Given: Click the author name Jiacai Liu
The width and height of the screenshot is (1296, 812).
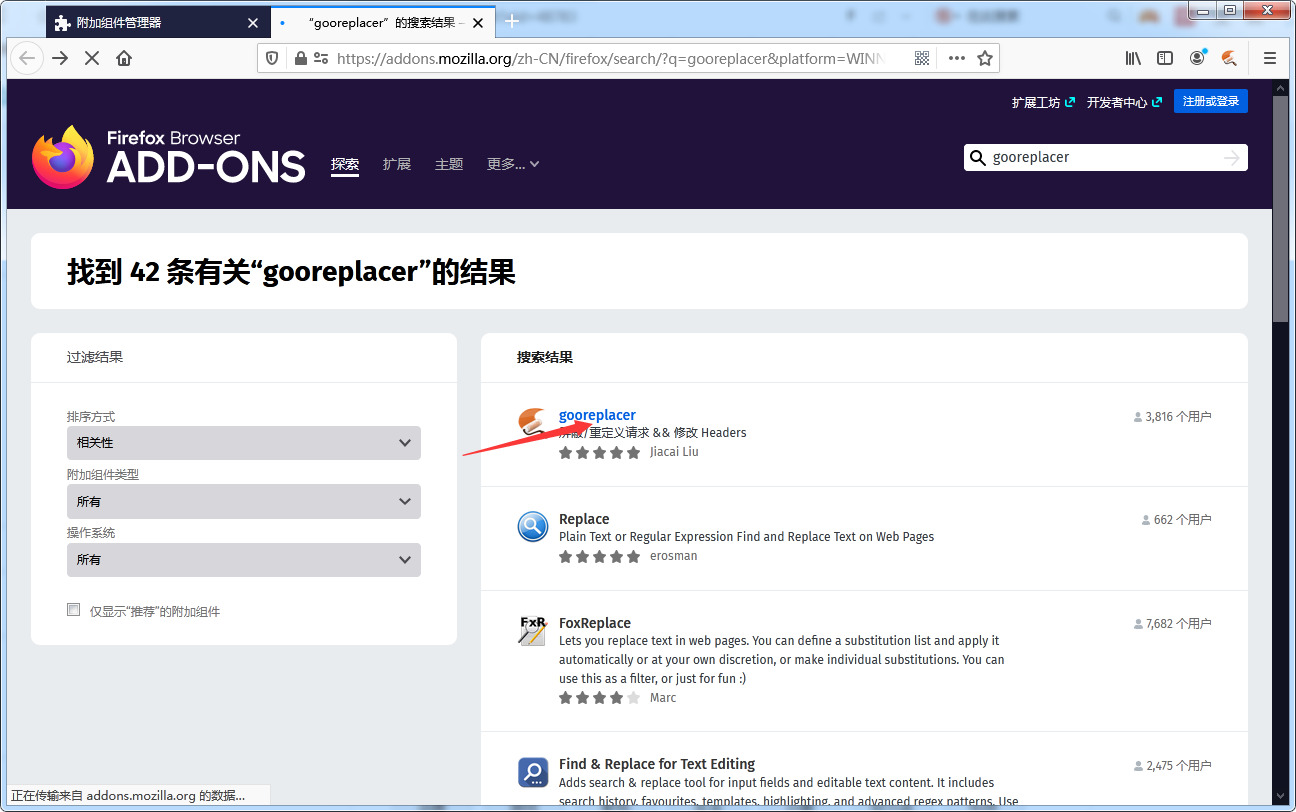Looking at the screenshot, I should (674, 452).
